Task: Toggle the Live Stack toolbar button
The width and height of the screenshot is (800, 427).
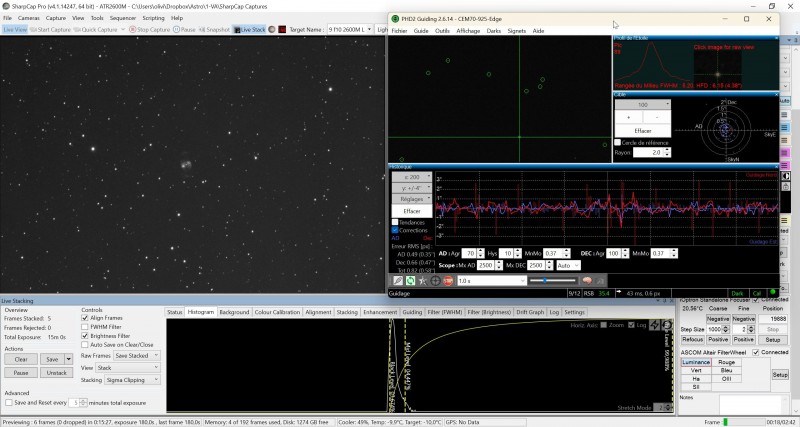Action: click(x=249, y=30)
